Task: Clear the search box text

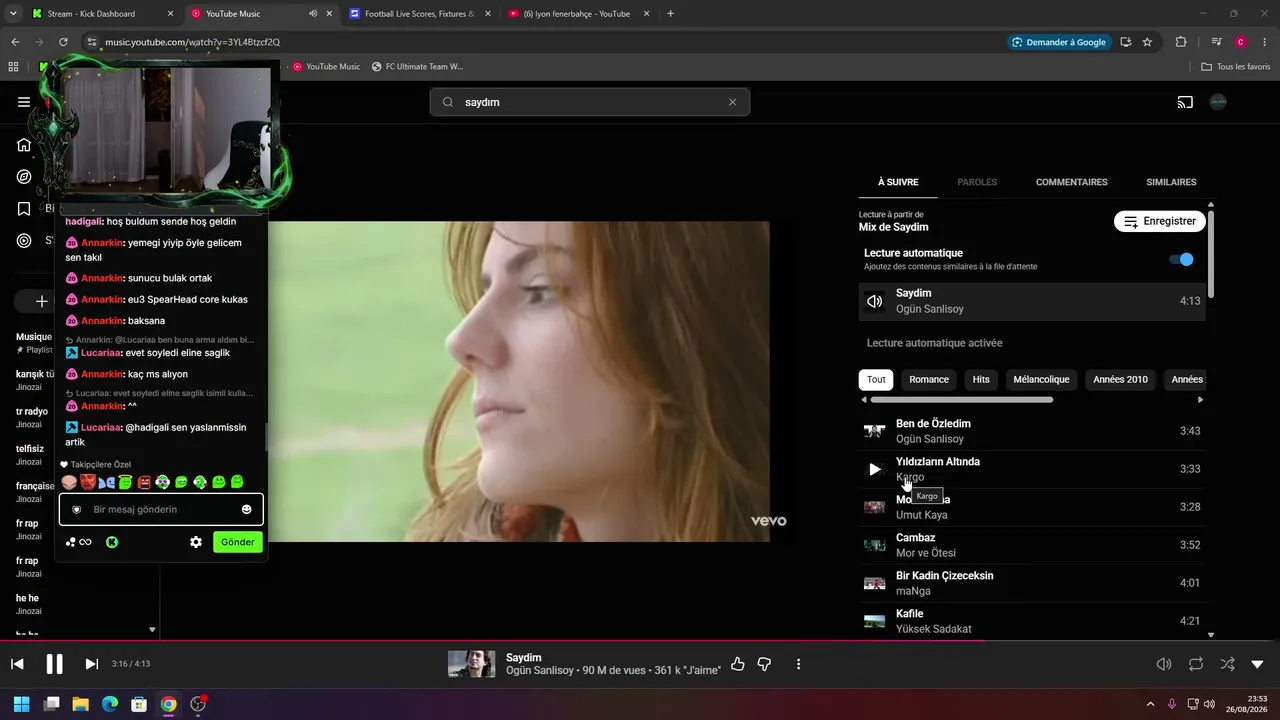Action: (x=732, y=102)
